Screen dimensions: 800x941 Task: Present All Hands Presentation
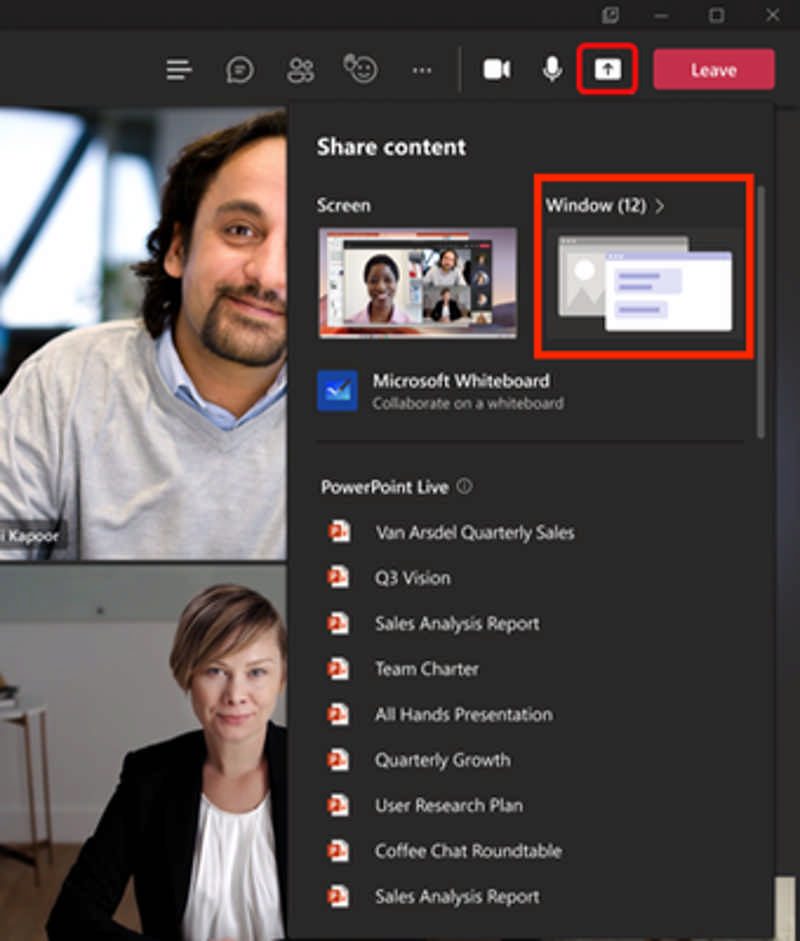coord(463,714)
